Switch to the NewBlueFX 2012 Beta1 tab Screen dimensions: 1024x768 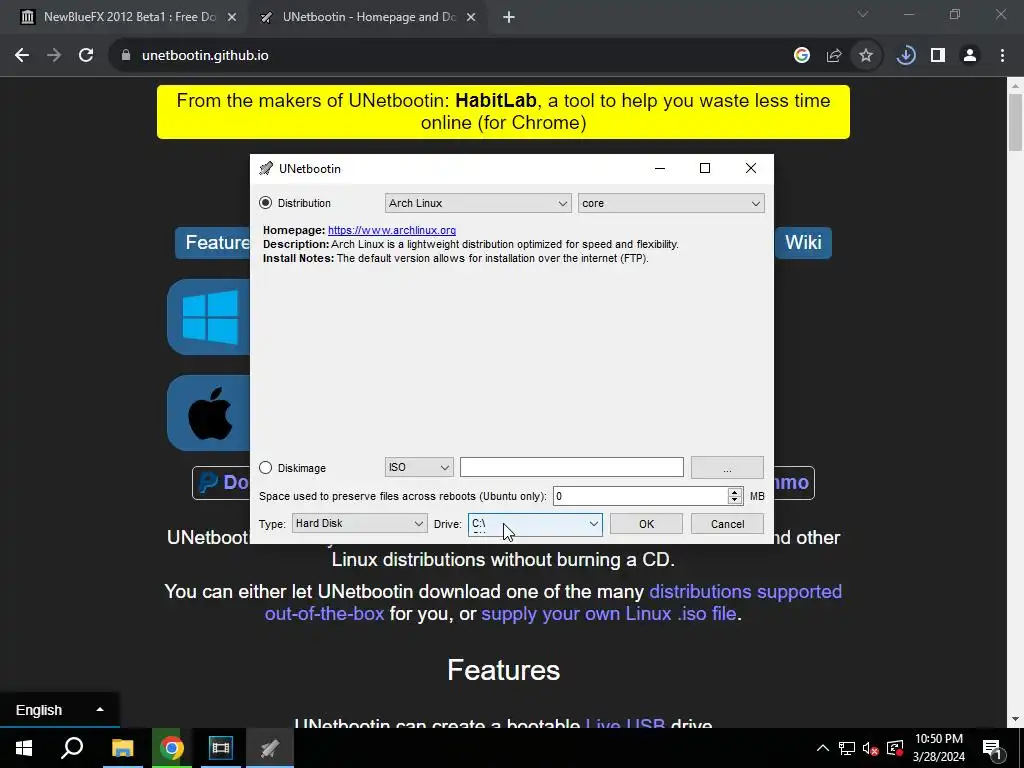(x=129, y=17)
